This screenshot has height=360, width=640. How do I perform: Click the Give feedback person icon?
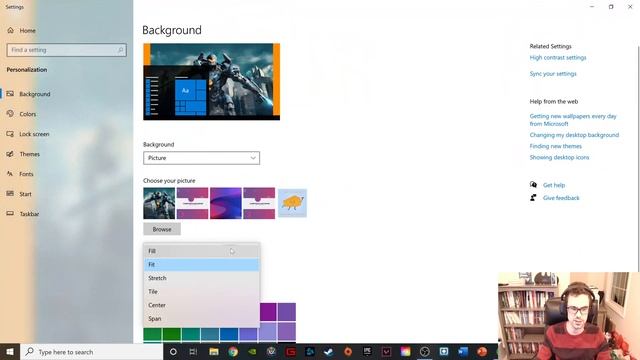click(x=533, y=198)
